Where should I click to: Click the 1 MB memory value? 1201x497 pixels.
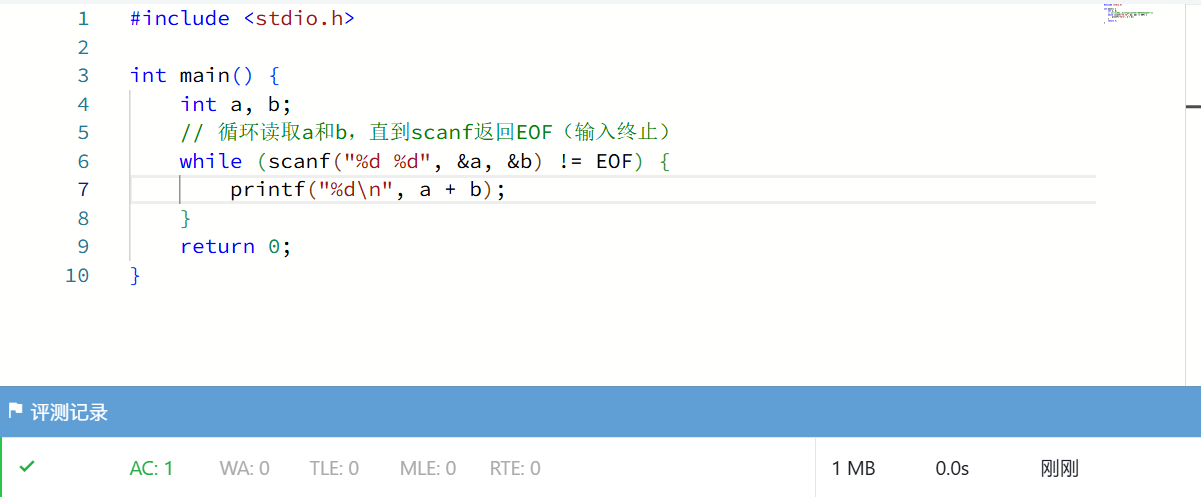pyautogui.click(x=853, y=468)
